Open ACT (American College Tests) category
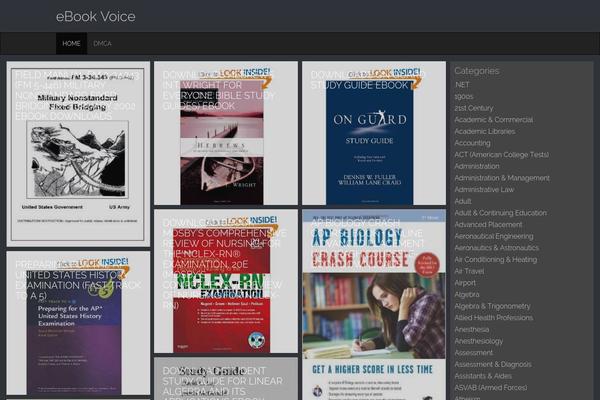Viewport: 600px width, 400px height. tap(502, 155)
